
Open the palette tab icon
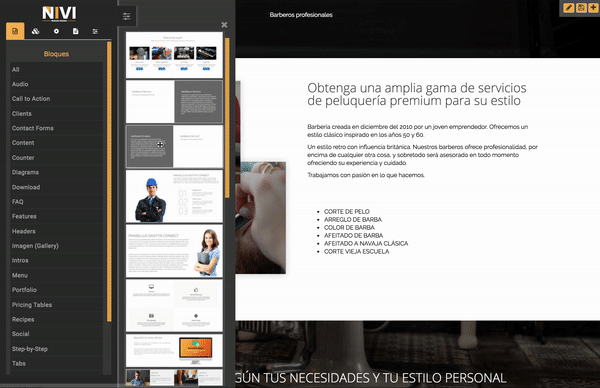(36, 31)
